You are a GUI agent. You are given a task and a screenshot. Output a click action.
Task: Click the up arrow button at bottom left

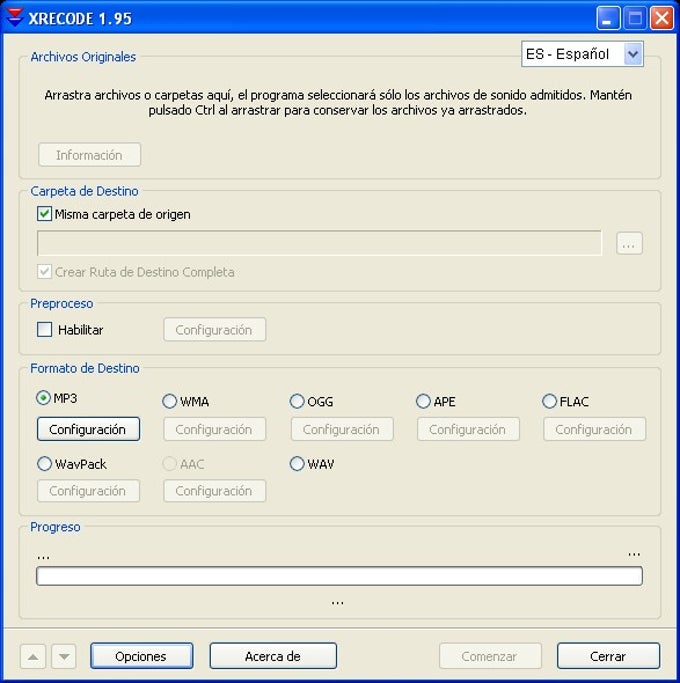tap(33, 656)
